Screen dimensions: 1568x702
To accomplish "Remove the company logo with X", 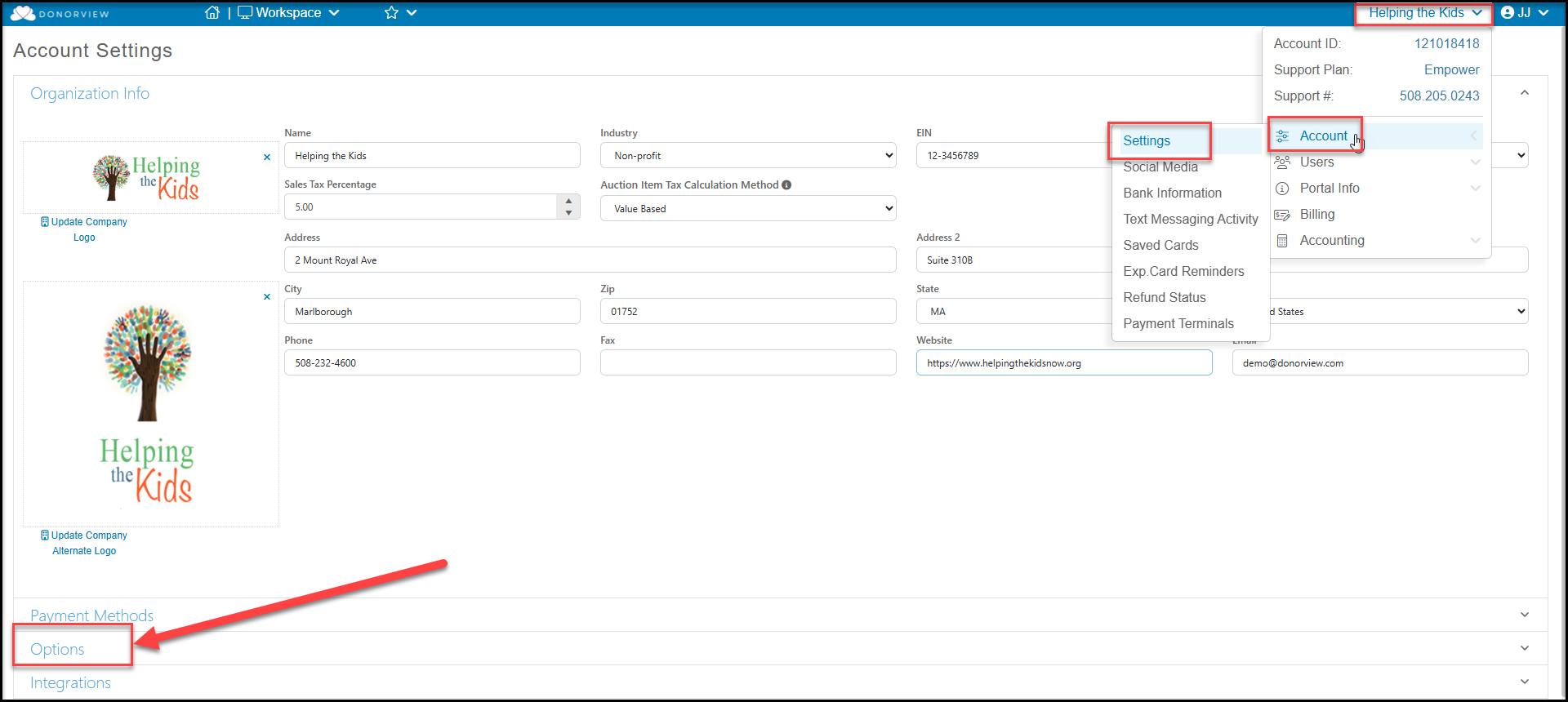I will pos(267,157).
